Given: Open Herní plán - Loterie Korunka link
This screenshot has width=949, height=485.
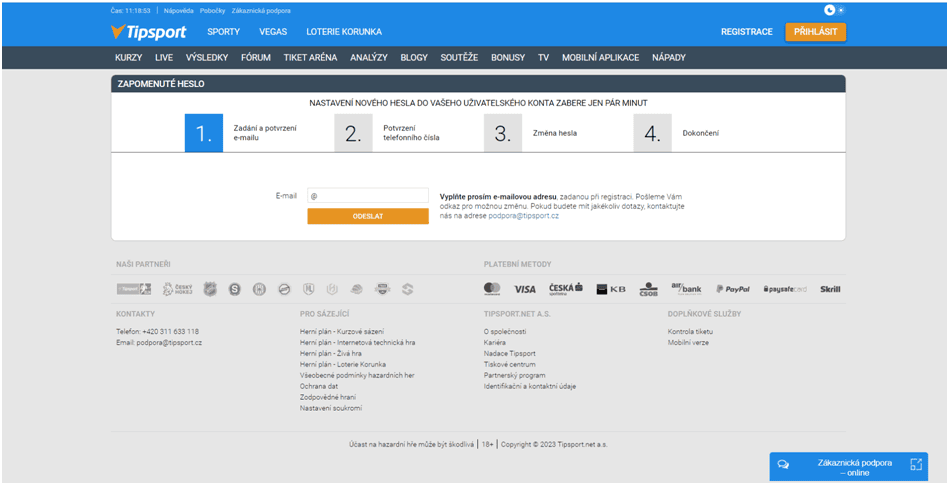Looking at the screenshot, I should (x=343, y=365).
